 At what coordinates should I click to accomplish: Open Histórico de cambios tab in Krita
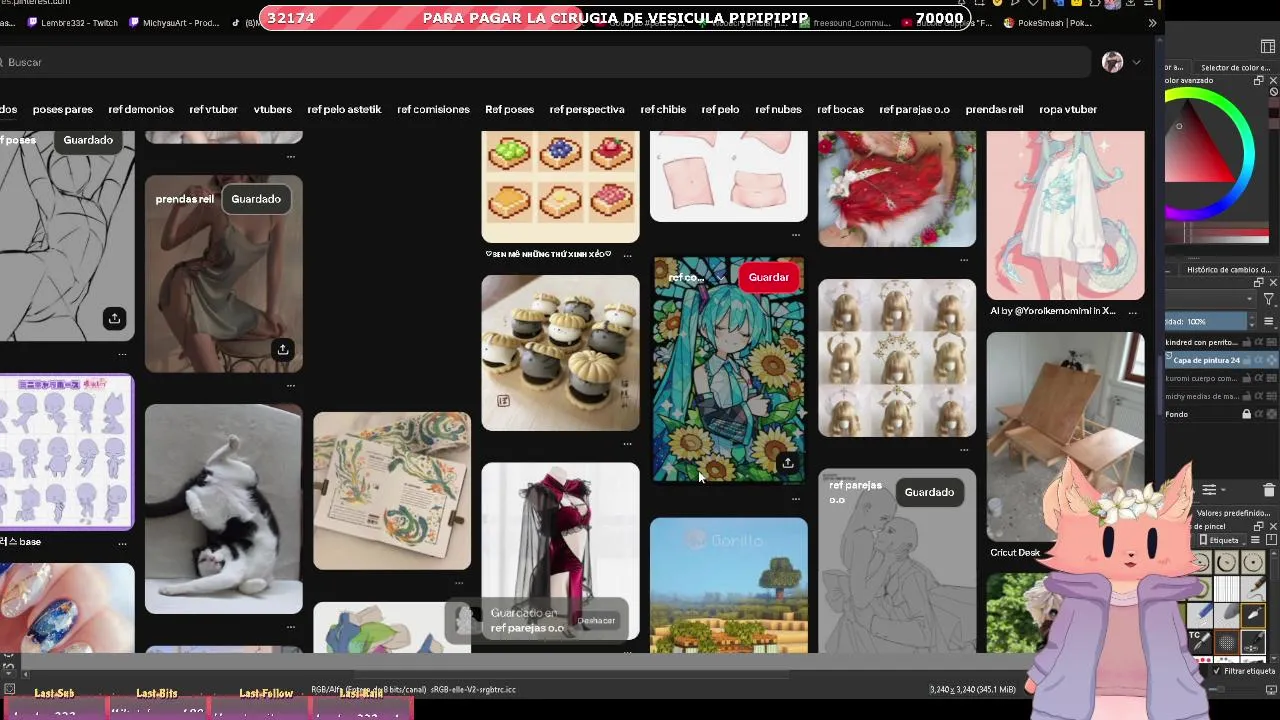(1229, 270)
